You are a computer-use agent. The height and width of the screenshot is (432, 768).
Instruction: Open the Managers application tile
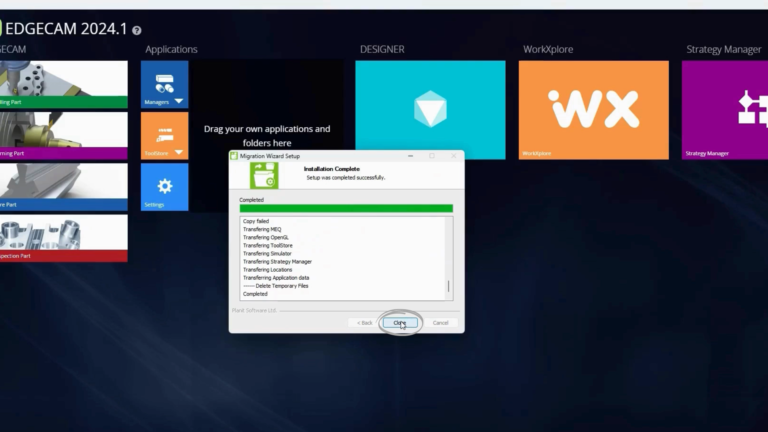click(164, 84)
